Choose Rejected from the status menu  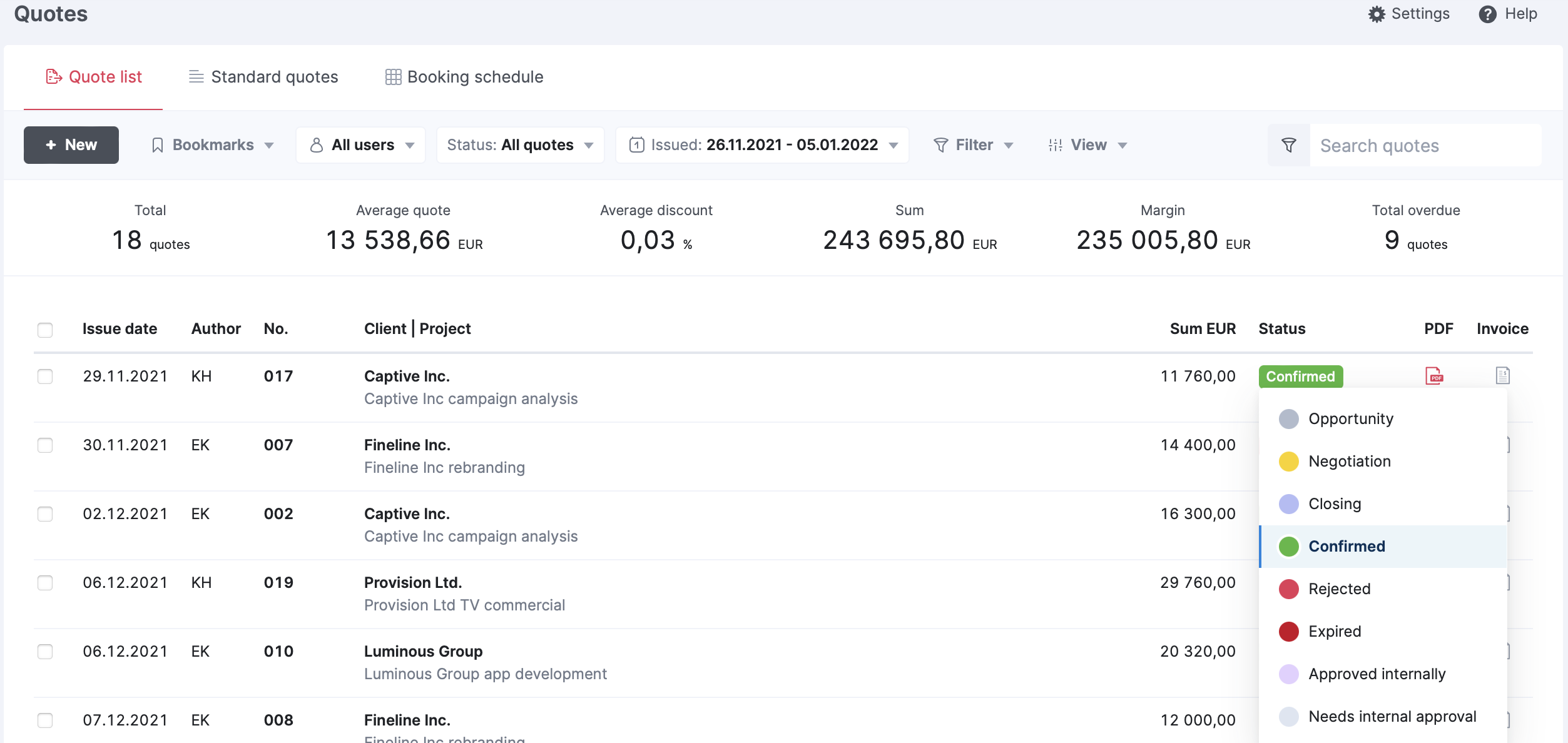1383,589
